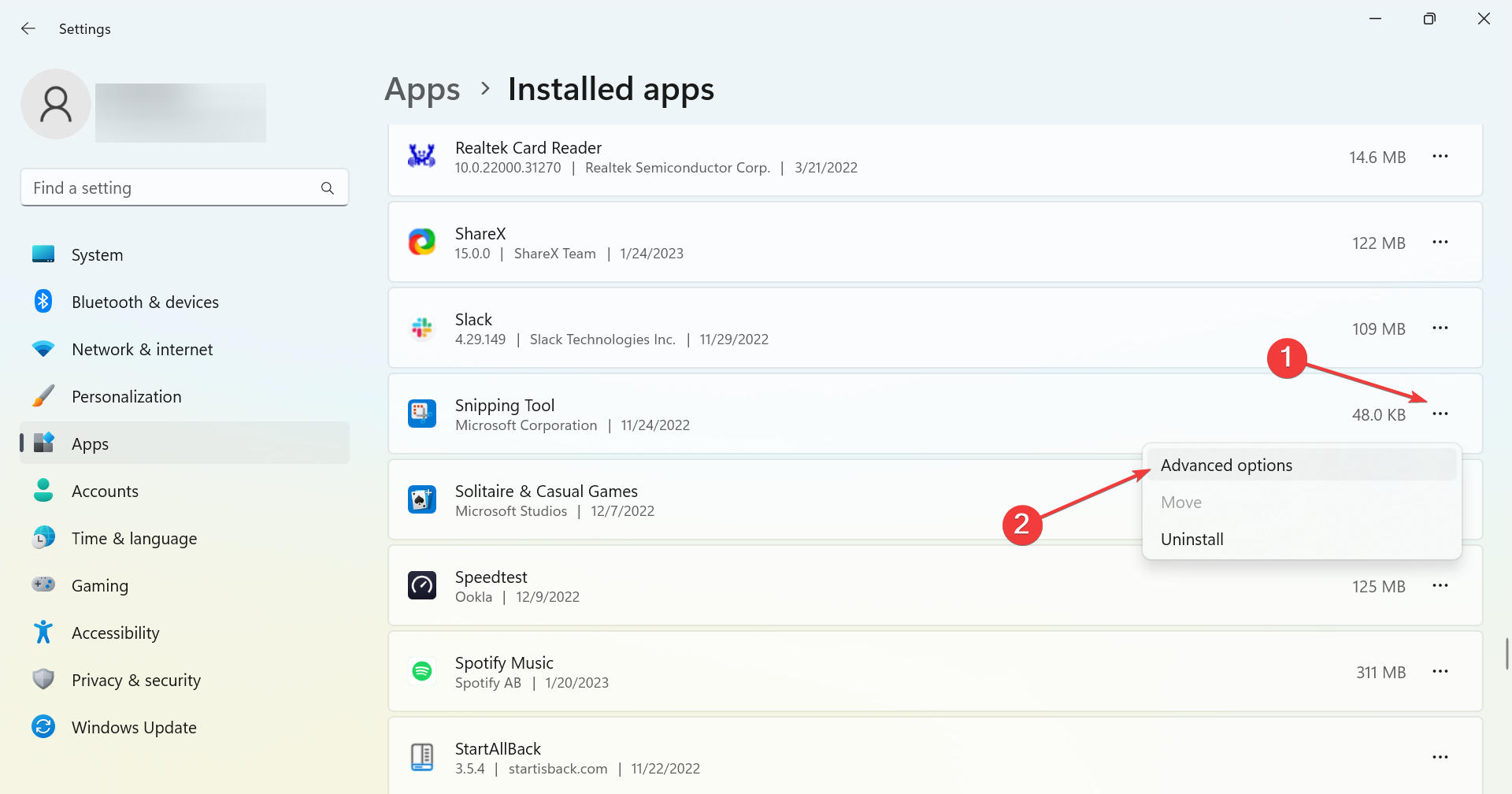The width and height of the screenshot is (1512, 794).
Task: Click the Gaming controller icon
Action: (x=43, y=585)
